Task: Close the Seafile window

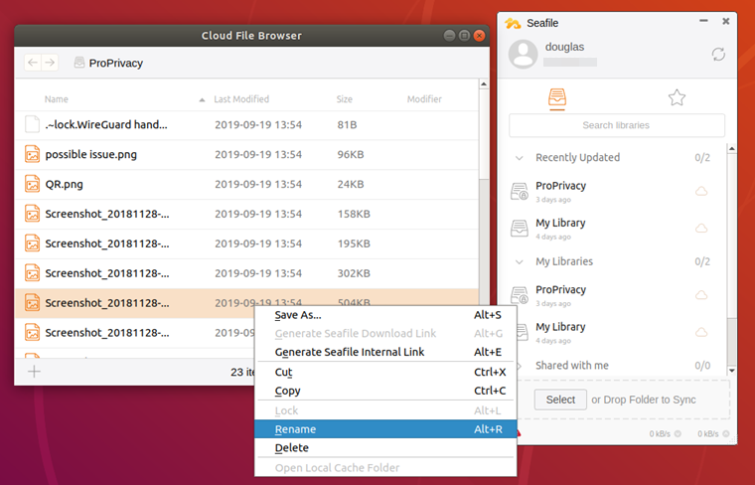Action: (726, 21)
